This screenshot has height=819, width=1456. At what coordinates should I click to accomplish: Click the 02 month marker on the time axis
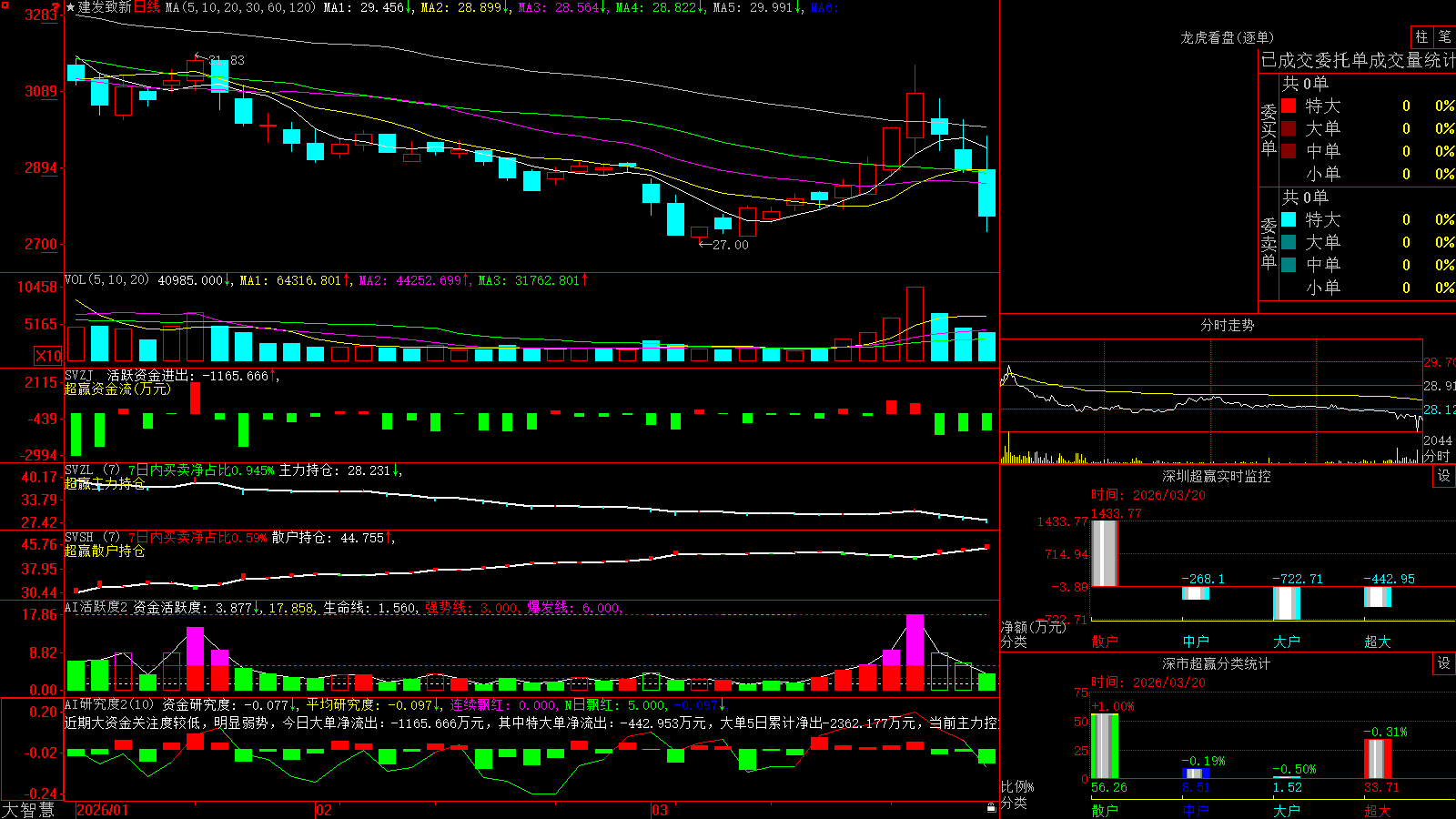[324, 810]
